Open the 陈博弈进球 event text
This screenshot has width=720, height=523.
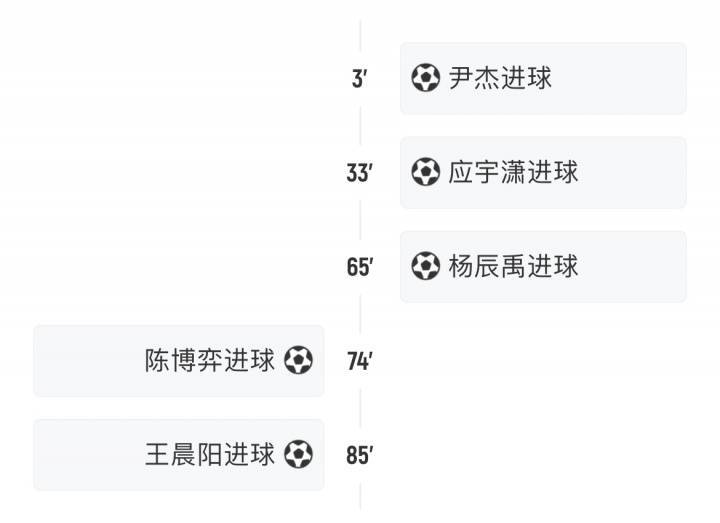[210, 360]
